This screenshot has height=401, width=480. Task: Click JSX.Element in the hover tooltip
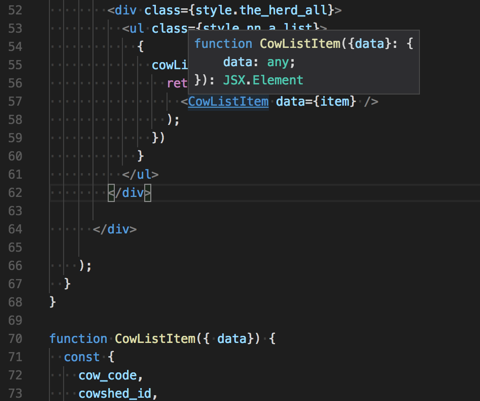click(x=263, y=80)
